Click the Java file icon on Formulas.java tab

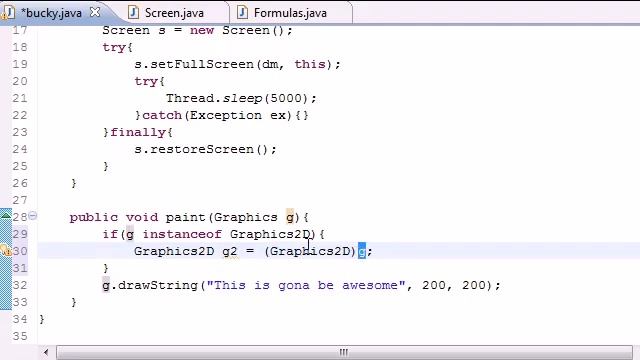pyautogui.click(x=242, y=13)
